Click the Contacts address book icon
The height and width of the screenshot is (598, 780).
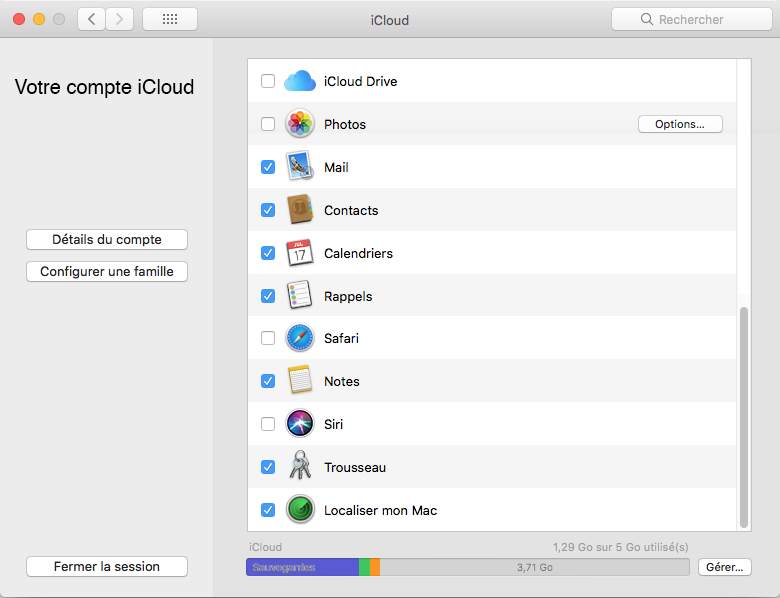click(x=300, y=210)
